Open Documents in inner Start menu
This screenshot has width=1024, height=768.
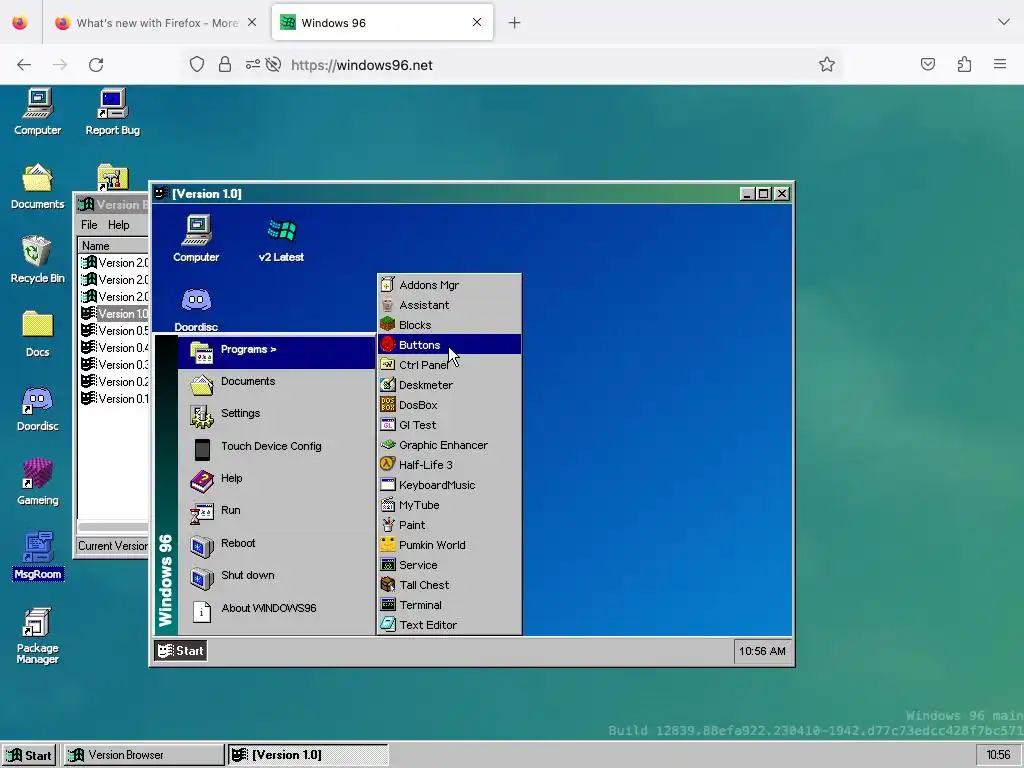(x=277, y=384)
